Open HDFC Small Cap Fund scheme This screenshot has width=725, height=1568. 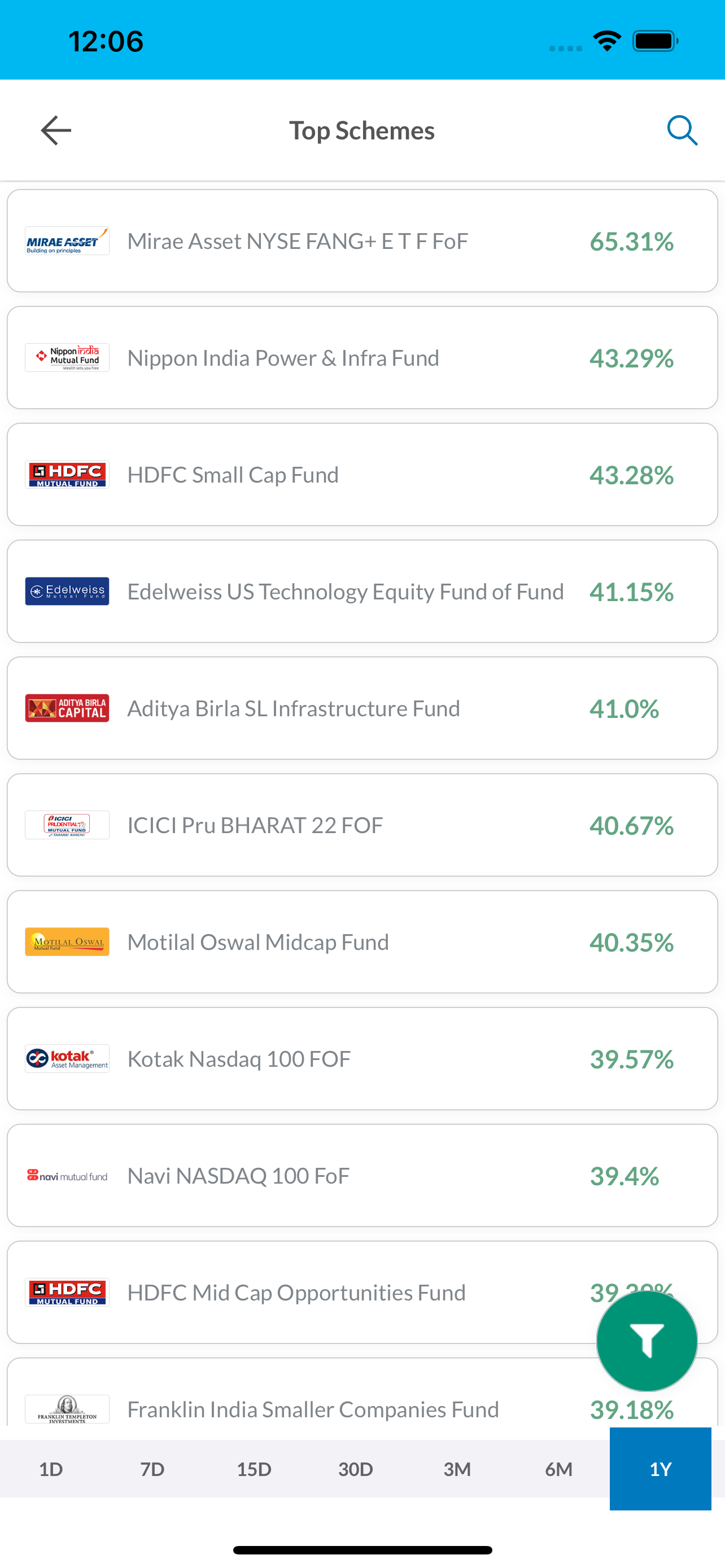coord(362,475)
